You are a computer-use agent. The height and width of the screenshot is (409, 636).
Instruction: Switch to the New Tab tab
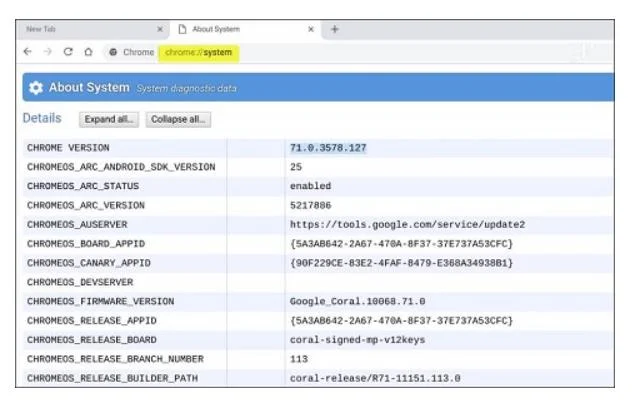click(x=92, y=29)
